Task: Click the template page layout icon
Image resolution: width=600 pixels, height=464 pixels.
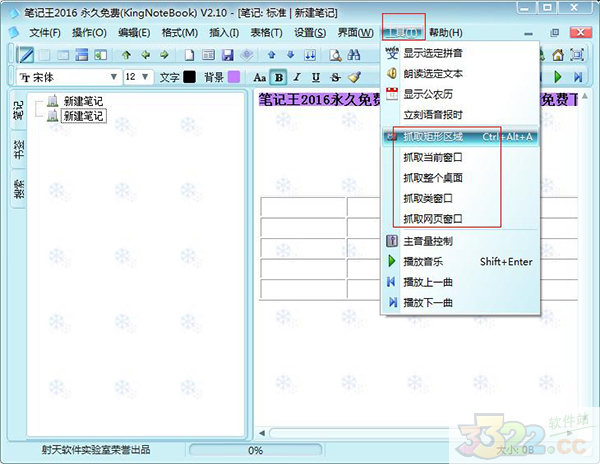Action: [x=208, y=55]
